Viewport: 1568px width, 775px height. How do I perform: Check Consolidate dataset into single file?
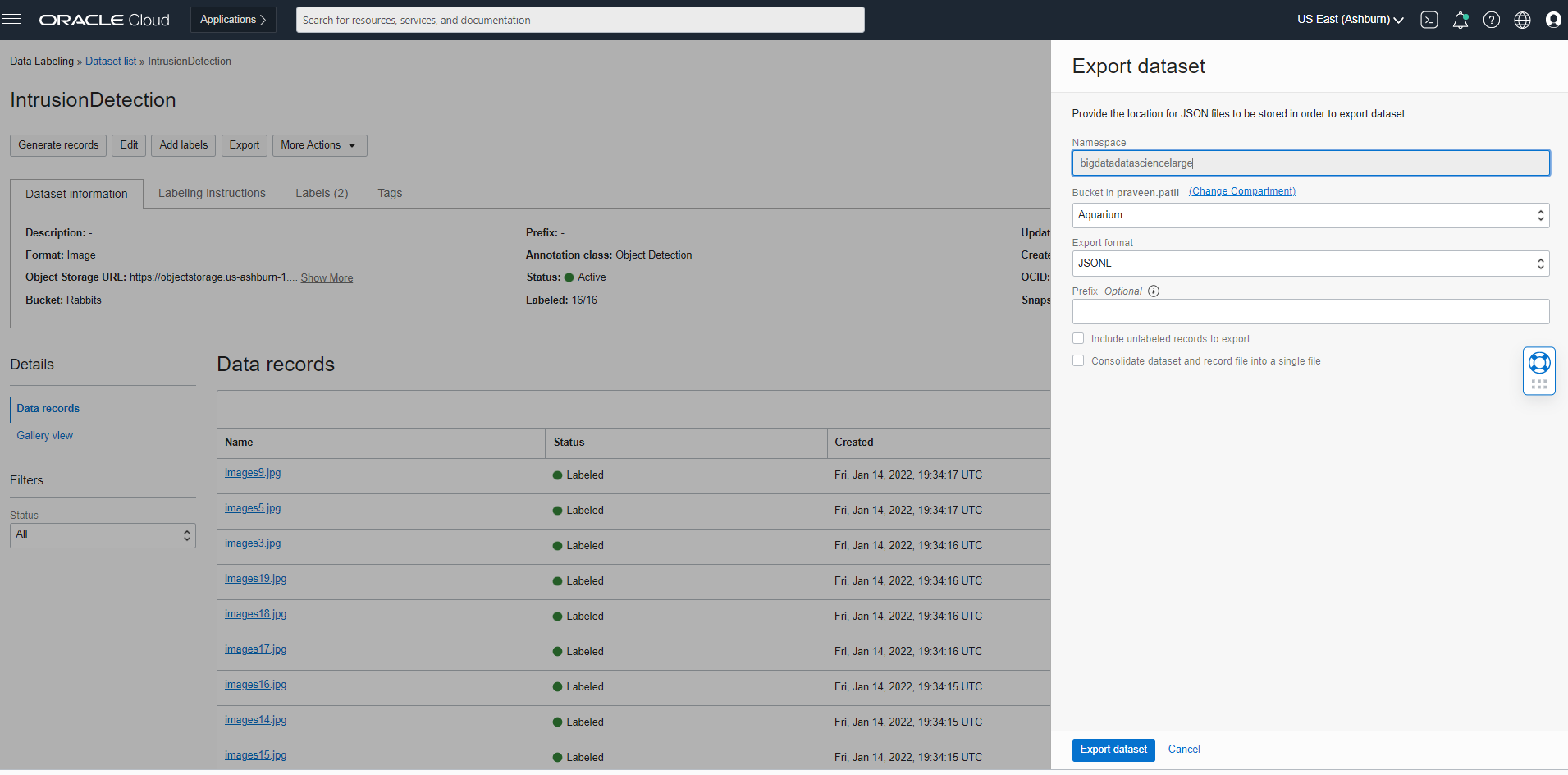pyautogui.click(x=1078, y=361)
